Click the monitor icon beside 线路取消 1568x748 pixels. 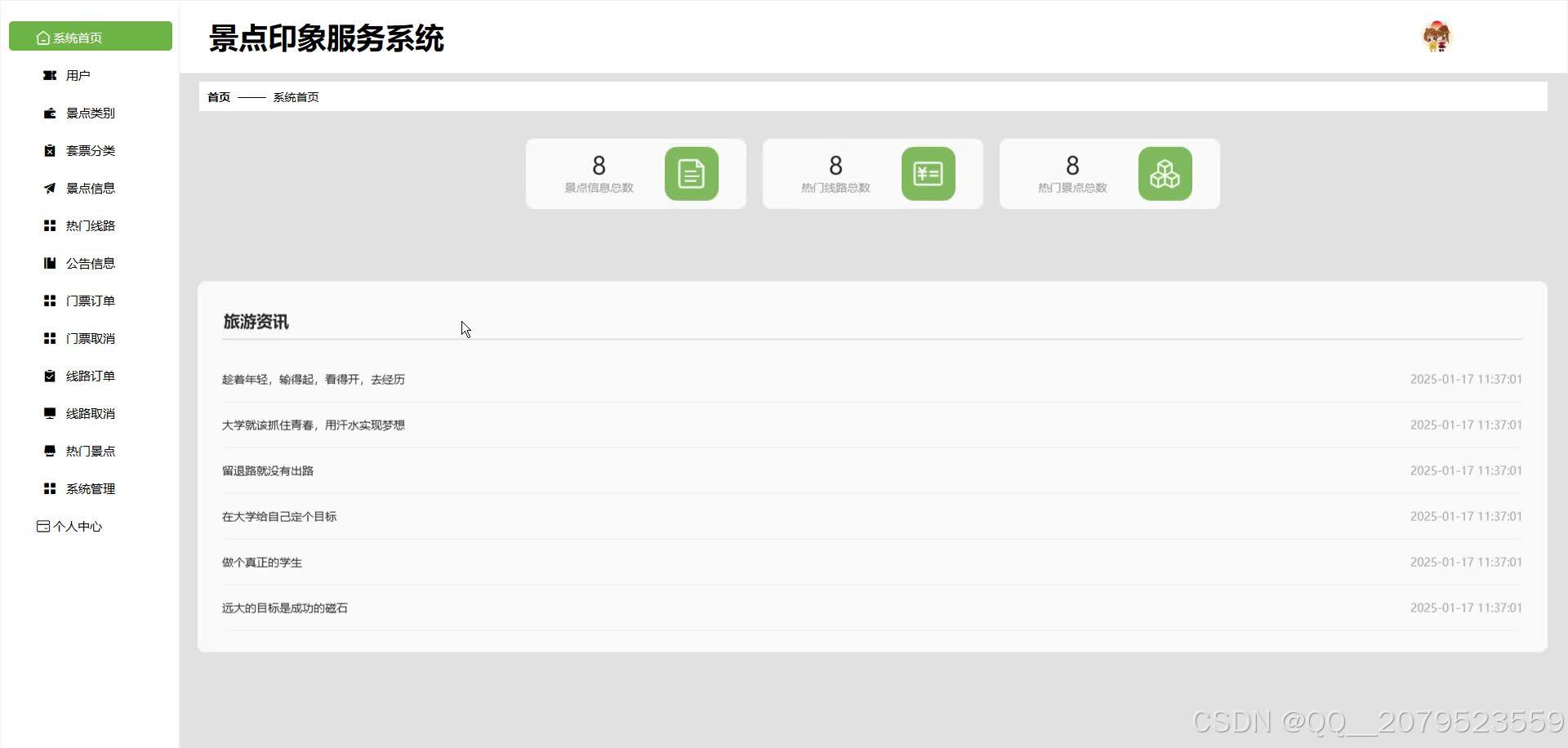point(50,413)
